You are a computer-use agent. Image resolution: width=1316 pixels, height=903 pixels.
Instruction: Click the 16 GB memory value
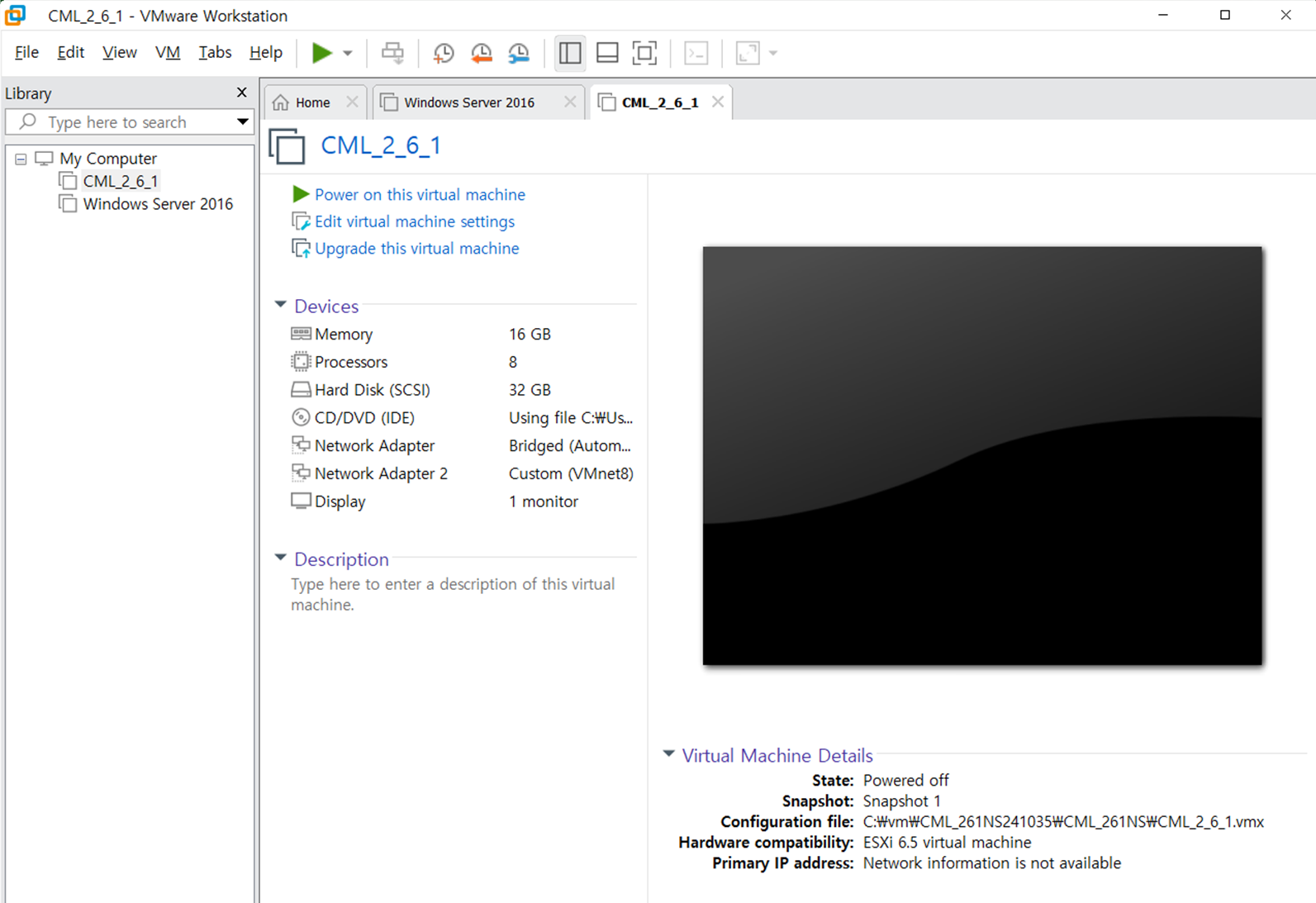[530, 334]
